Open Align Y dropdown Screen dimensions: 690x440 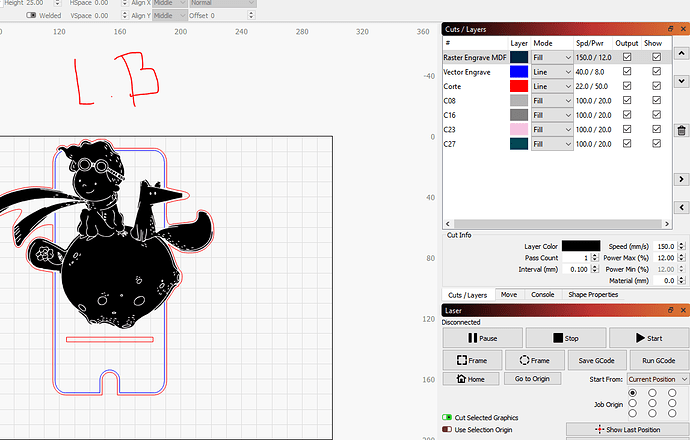tap(170, 15)
